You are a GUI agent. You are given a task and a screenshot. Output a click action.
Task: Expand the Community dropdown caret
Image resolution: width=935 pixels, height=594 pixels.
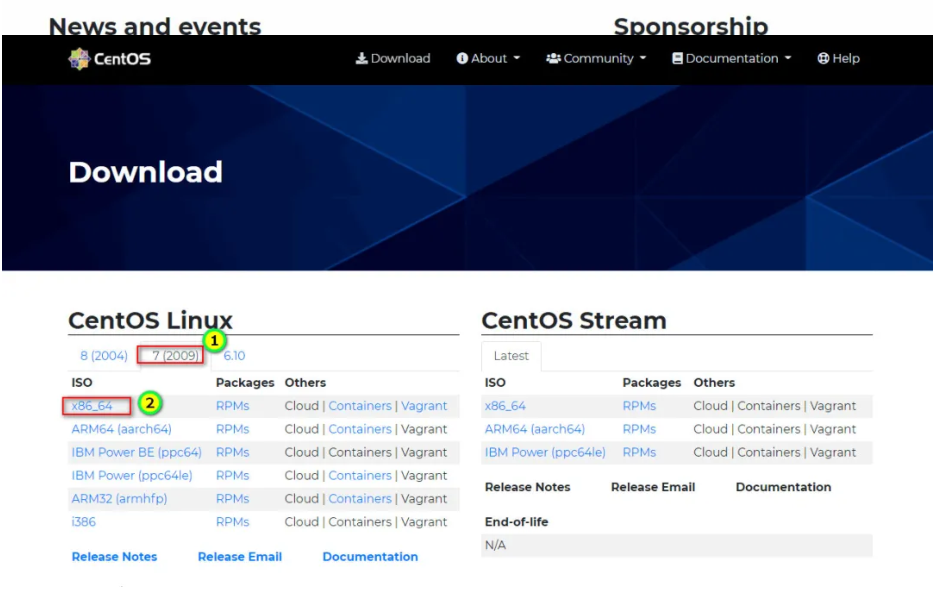coord(643,58)
